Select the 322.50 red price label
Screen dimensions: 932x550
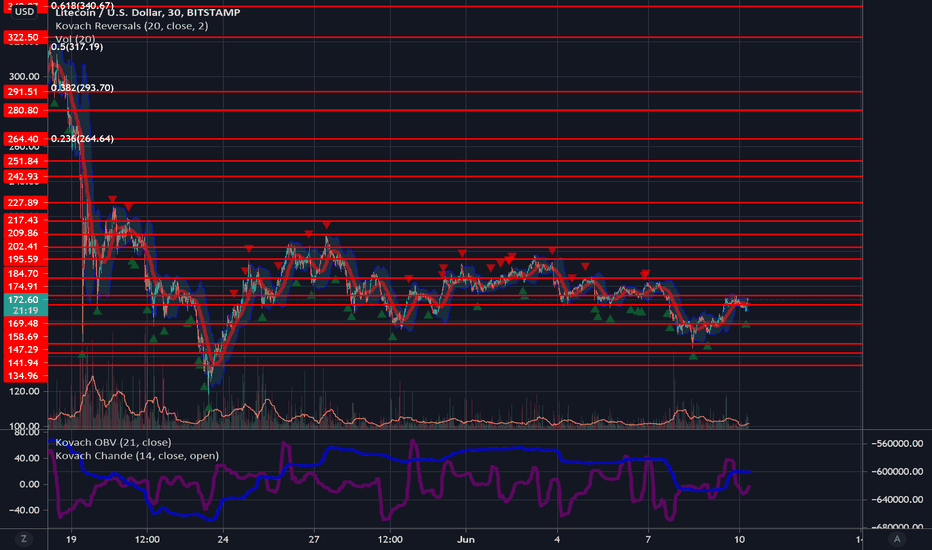pyautogui.click(x=24, y=37)
